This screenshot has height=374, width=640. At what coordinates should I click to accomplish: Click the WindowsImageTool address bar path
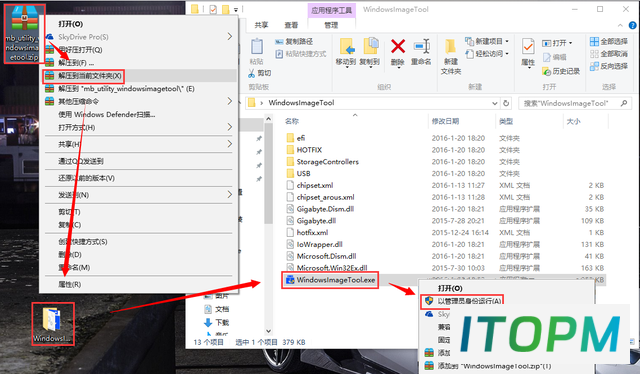(x=301, y=103)
